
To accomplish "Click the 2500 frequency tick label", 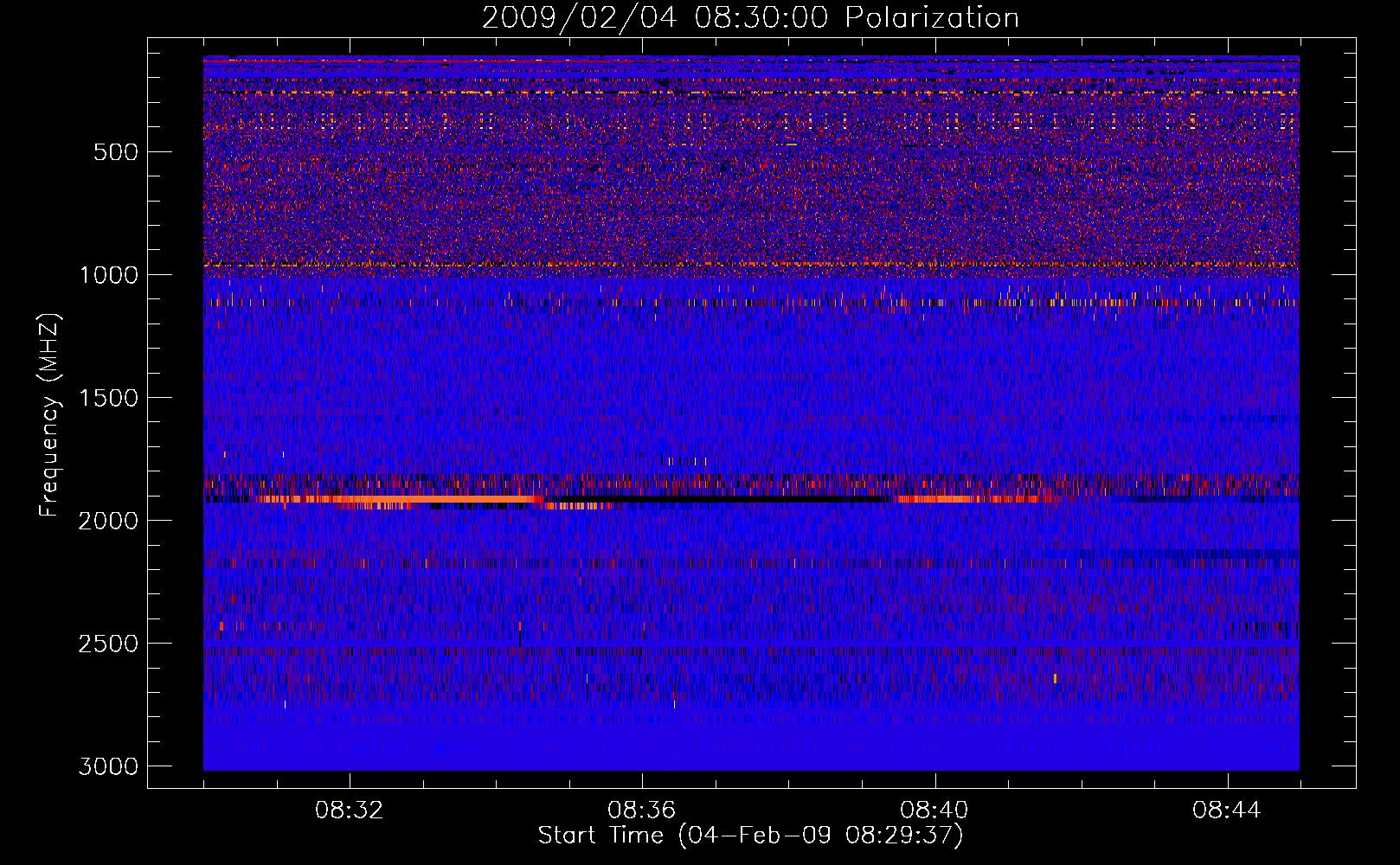I will [x=108, y=644].
